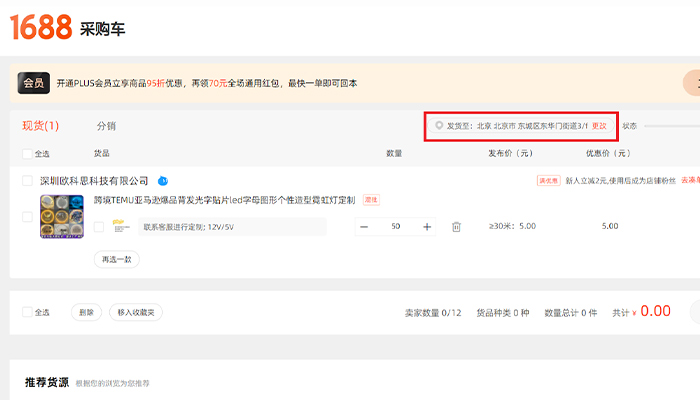Click the quantity input field showing 50
This screenshot has height=400, width=700.
coord(396,227)
